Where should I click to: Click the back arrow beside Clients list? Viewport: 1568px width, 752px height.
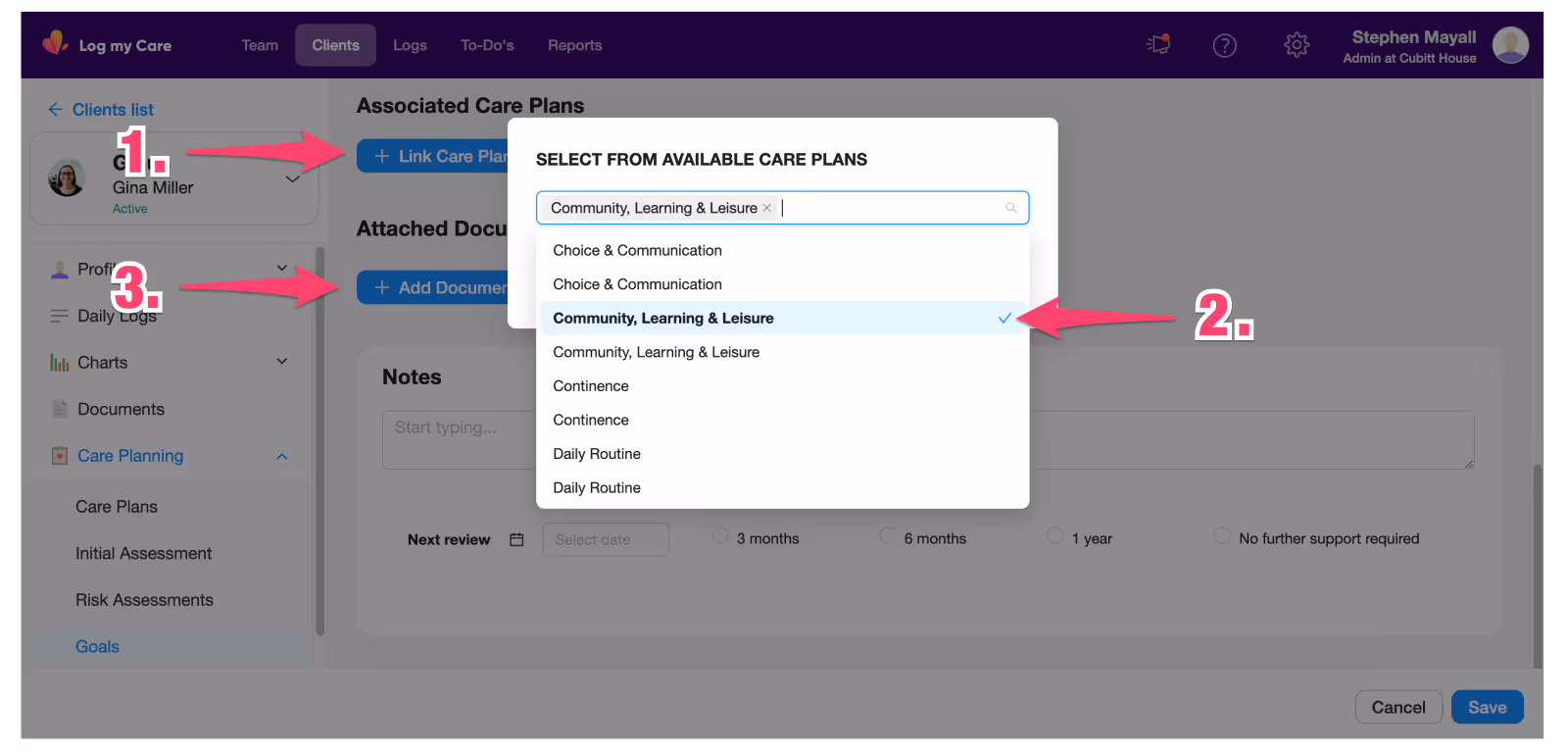[55, 109]
